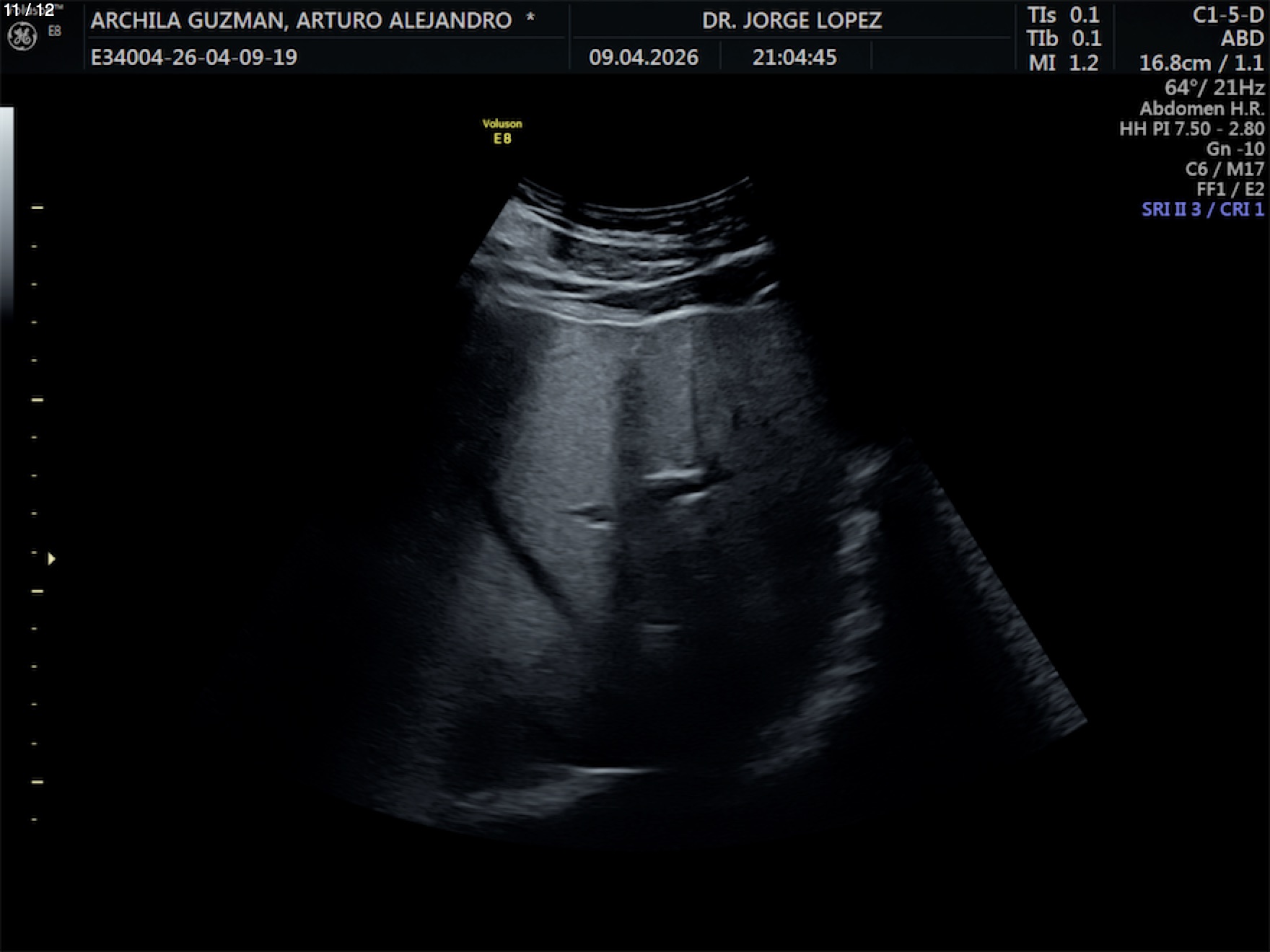Click the Voluson E8 probe orientation label

502,131
